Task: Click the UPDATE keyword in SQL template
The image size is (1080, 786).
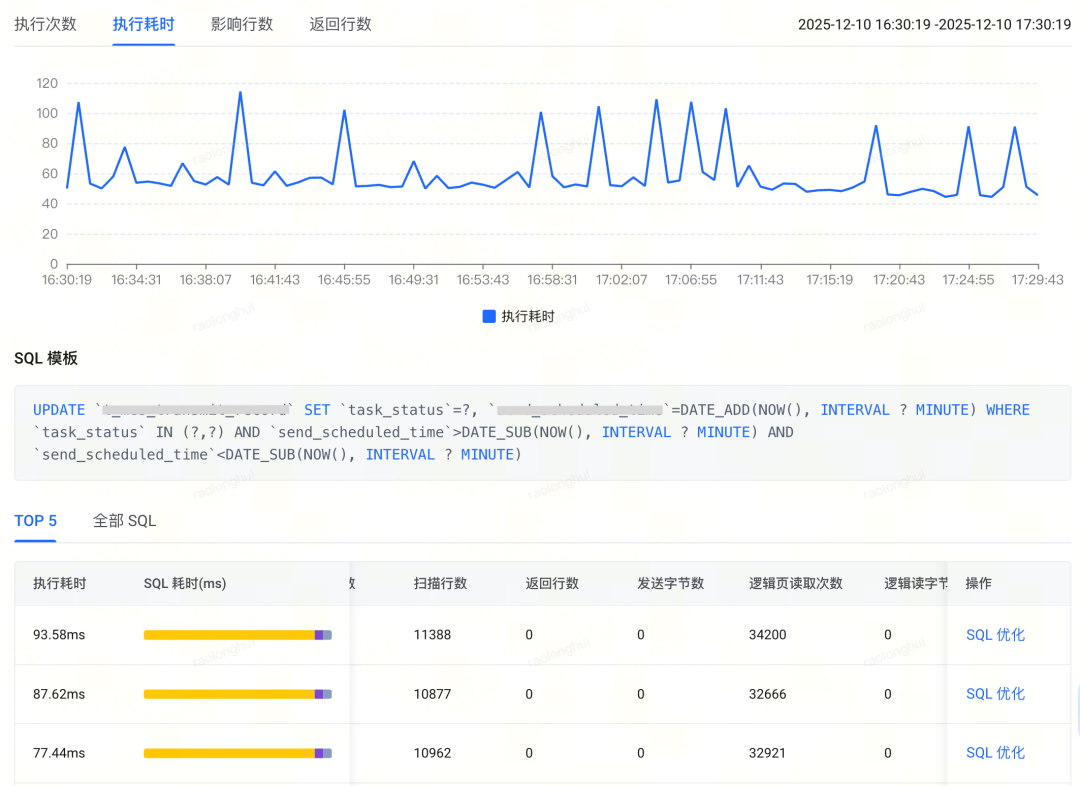Action: tap(59, 410)
